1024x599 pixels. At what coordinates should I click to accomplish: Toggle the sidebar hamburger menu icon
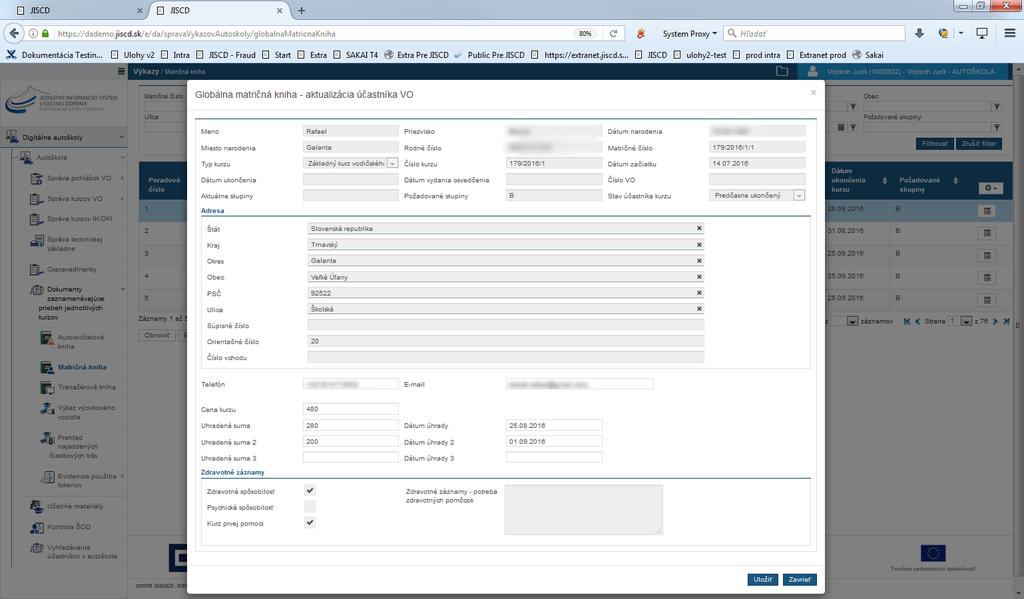point(121,71)
